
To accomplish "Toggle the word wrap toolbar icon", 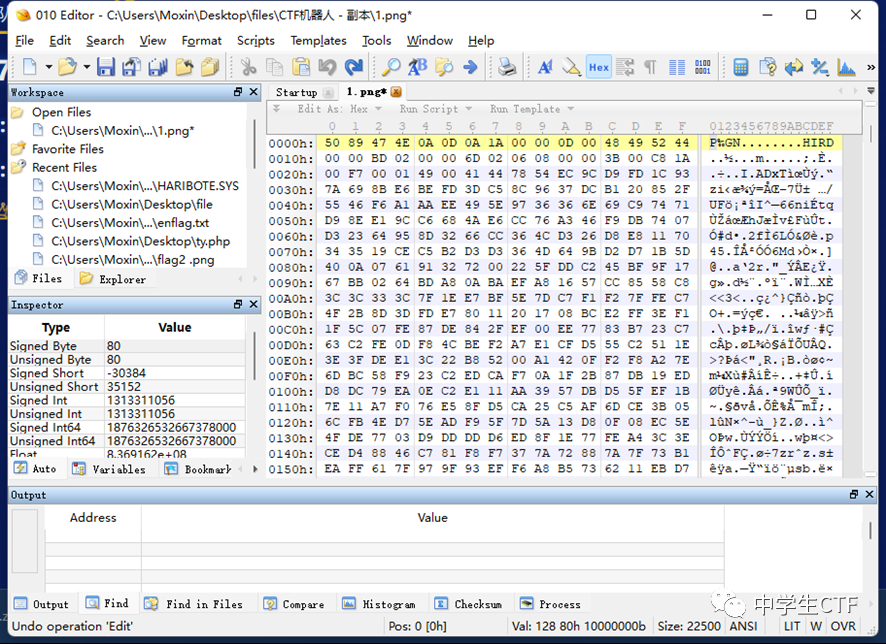I will tap(625, 67).
